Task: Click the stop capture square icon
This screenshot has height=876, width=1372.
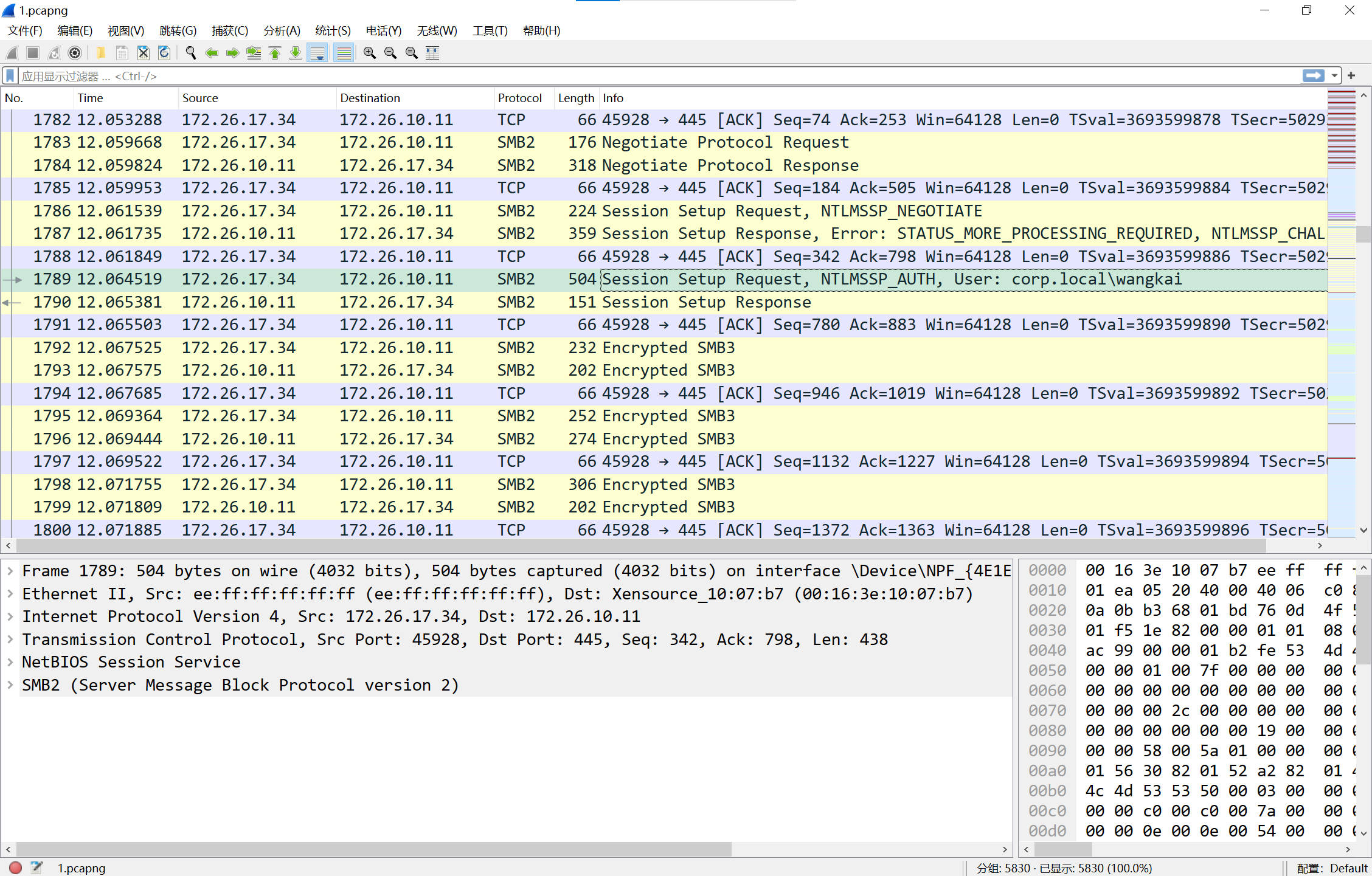Action: pos(33,53)
